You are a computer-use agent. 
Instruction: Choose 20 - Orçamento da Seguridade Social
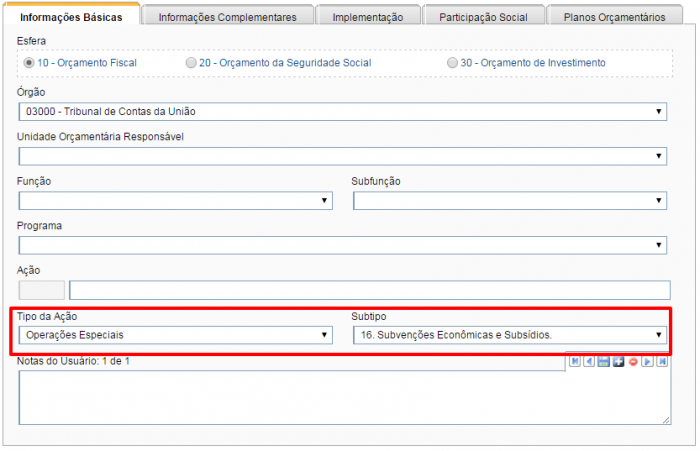coord(191,63)
